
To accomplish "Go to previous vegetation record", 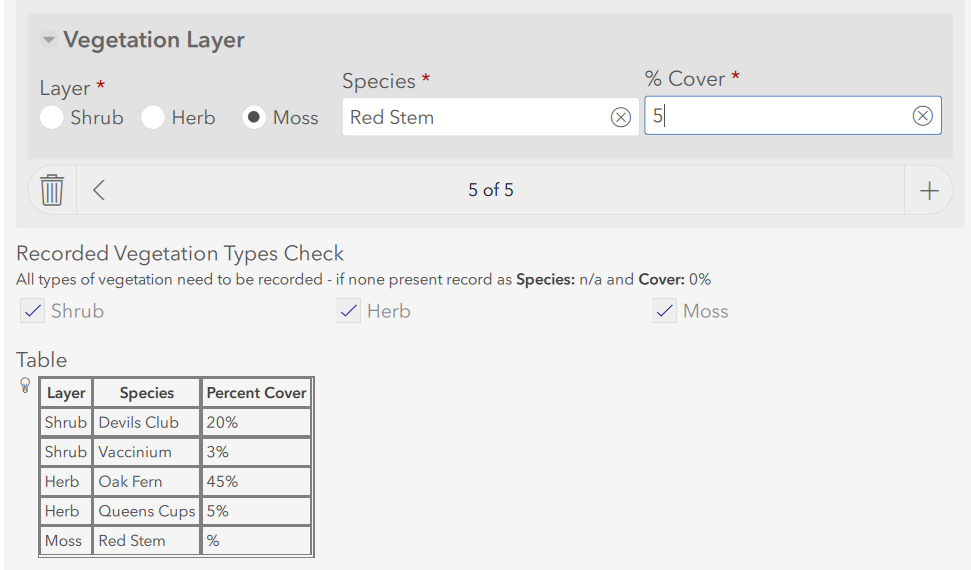I will tap(99, 190).
